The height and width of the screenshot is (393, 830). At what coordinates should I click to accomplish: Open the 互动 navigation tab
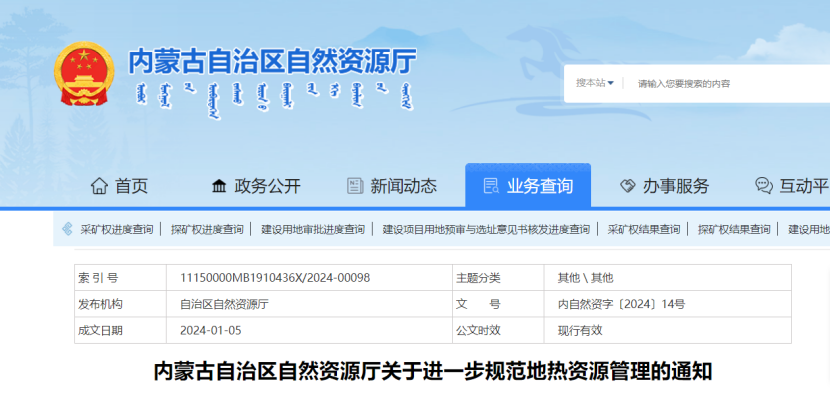click(x=792, y=186)
